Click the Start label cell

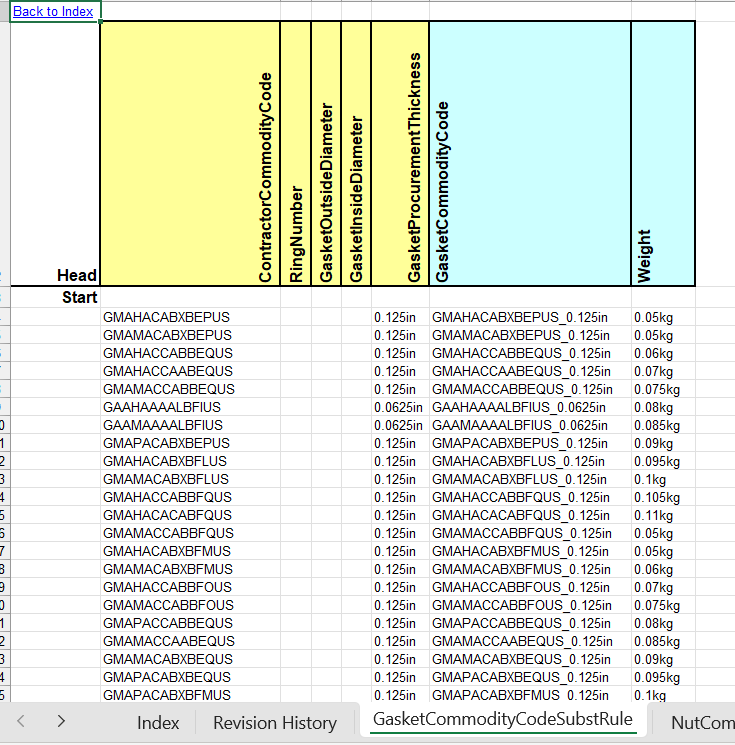coord(55,297)
